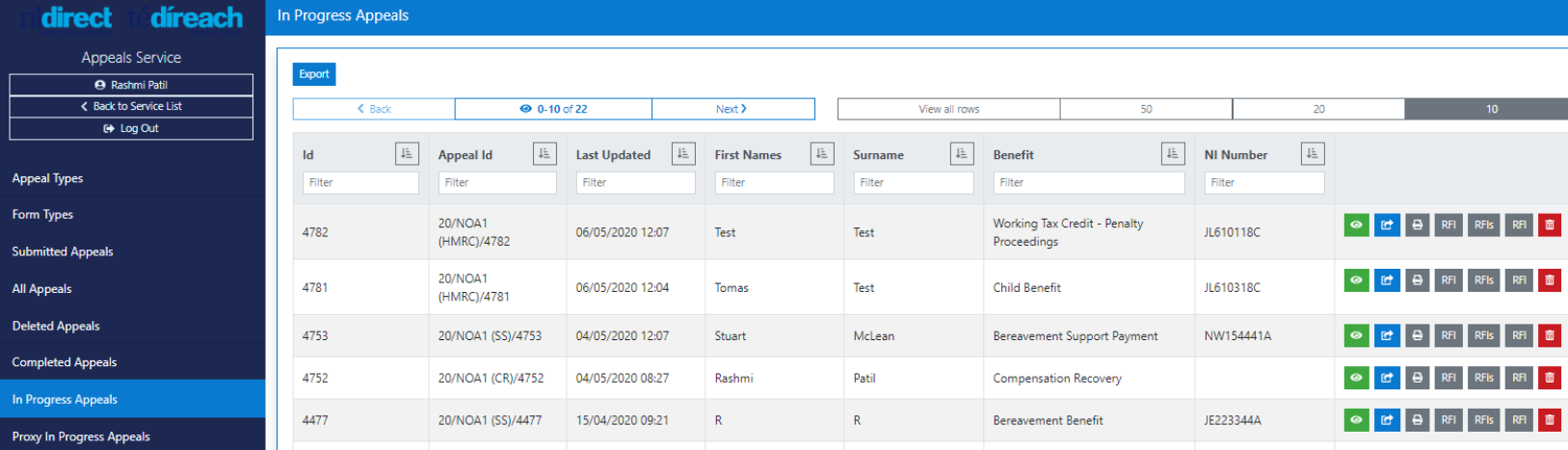The height and width of the screenshot is (450, 1568).
Task: Open the blue share icon for appeal 4782
Action: [x=1387, y=225]
